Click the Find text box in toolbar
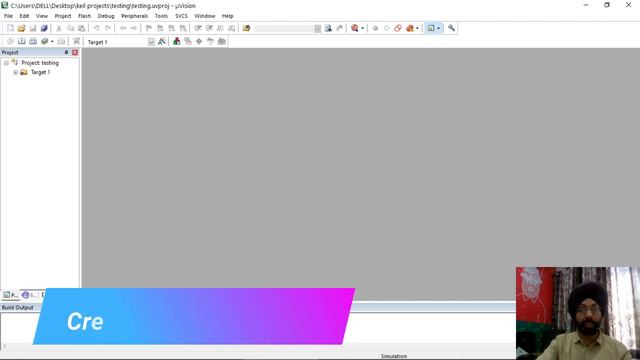 point(283,28)
